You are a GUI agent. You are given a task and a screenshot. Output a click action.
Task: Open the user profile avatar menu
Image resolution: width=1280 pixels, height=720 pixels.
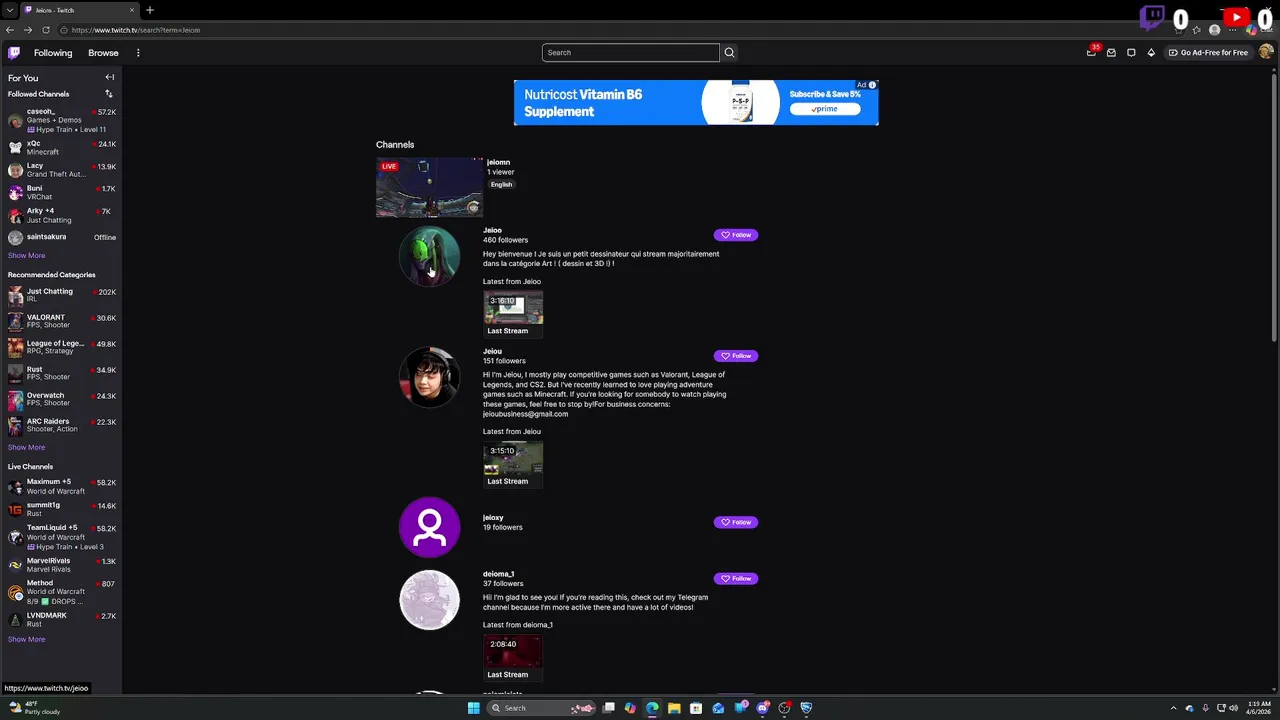(x=1266, y=52)
